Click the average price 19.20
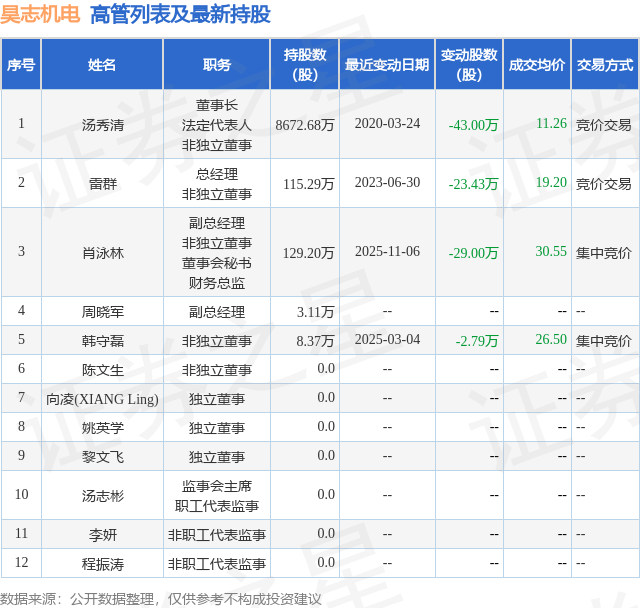Viewport: 640px width, 608px height. tap(551, 182)
